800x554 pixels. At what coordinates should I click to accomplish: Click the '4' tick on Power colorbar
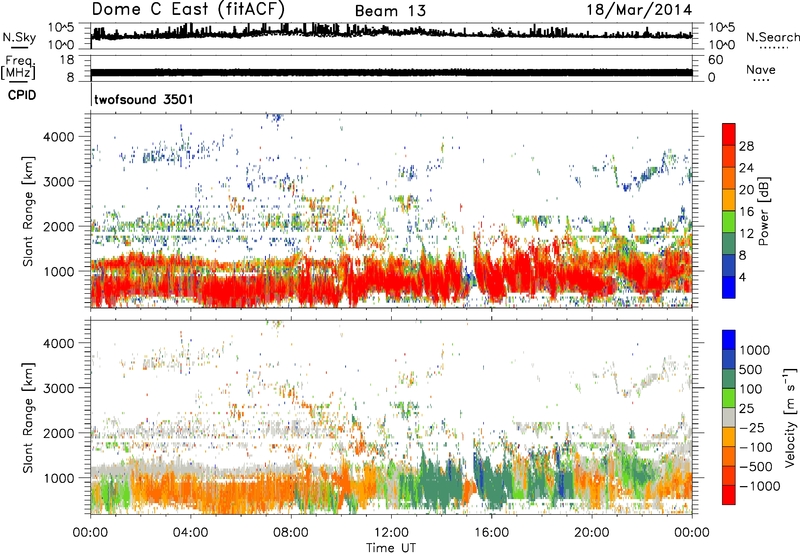pos(742,278)
